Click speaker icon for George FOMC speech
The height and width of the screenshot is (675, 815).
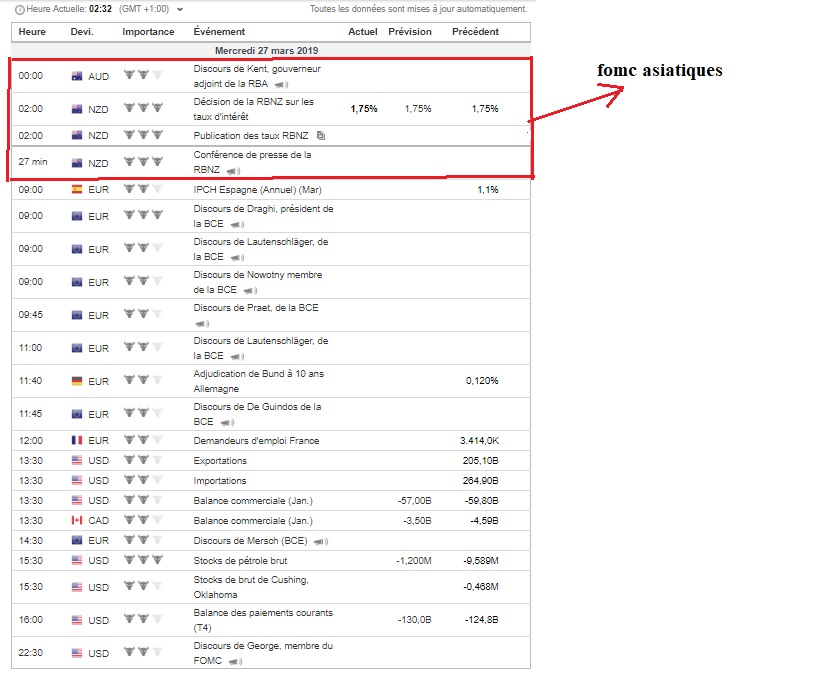[235, 661]
